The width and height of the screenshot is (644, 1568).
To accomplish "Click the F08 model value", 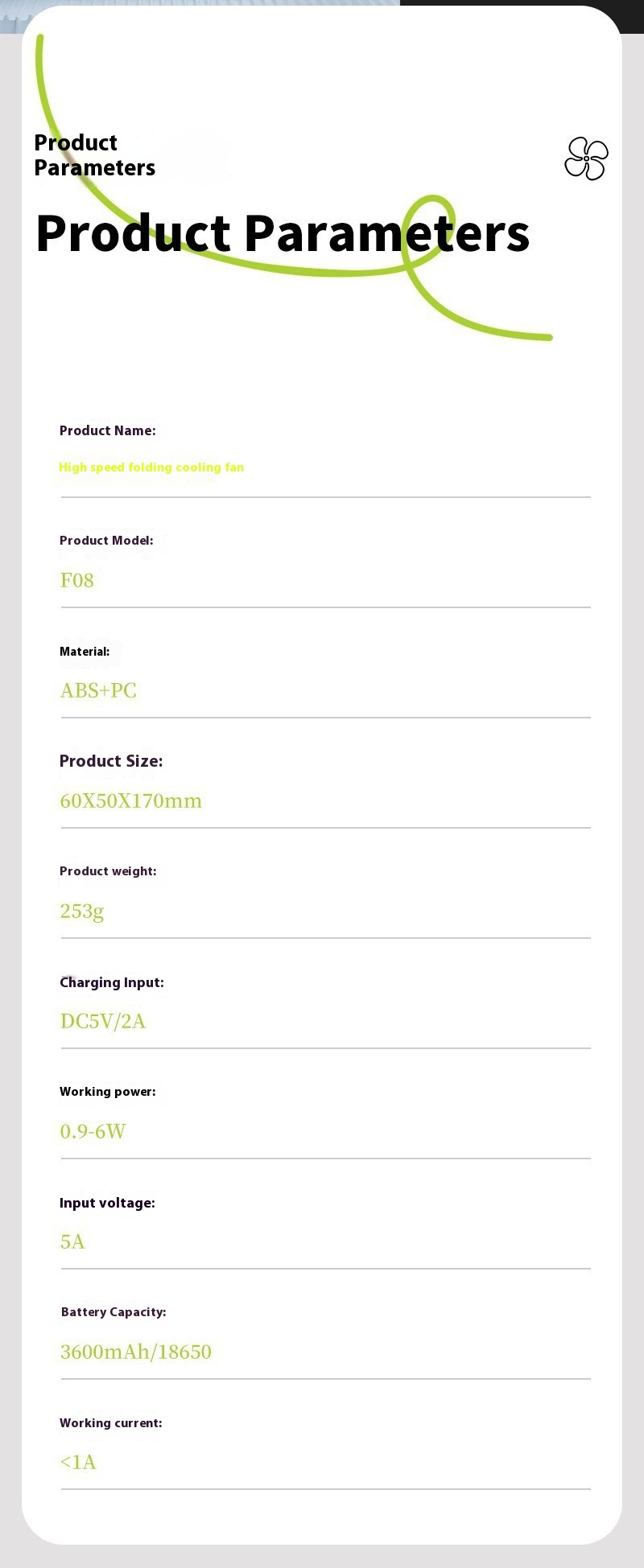I will (x=77, y=580).
